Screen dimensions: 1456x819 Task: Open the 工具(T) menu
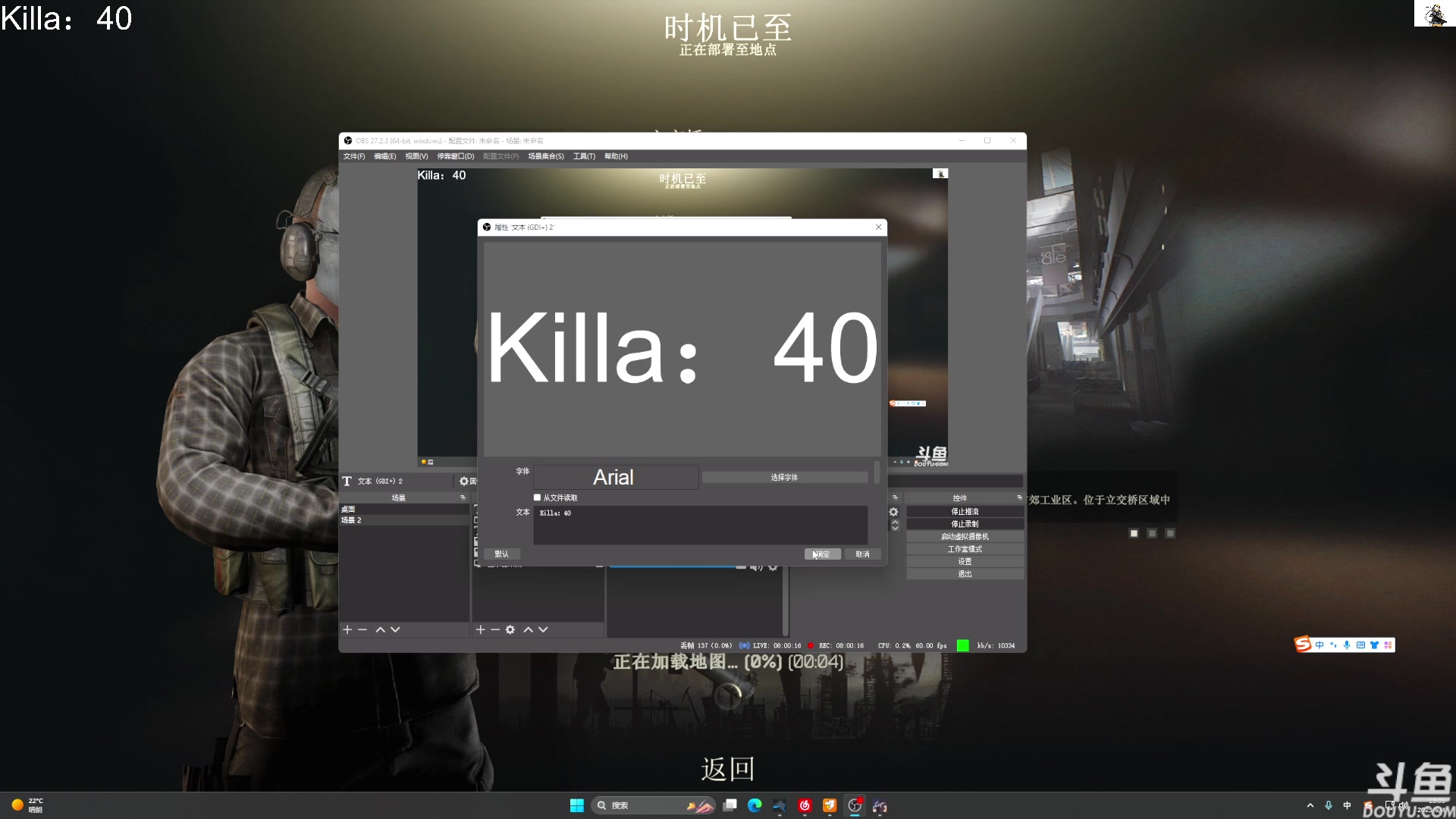584,156
